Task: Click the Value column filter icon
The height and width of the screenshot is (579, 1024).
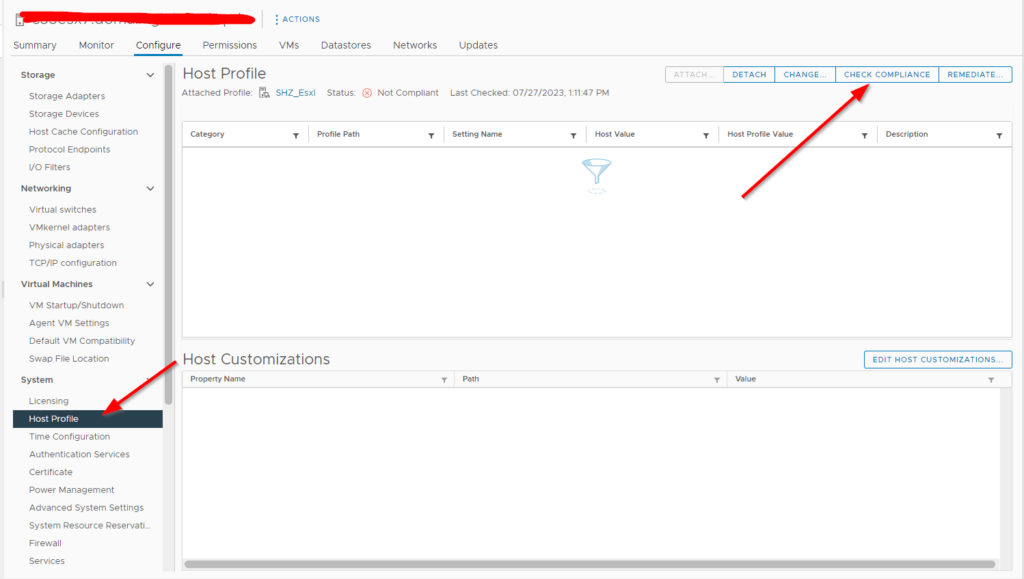Action: point(991,380)
